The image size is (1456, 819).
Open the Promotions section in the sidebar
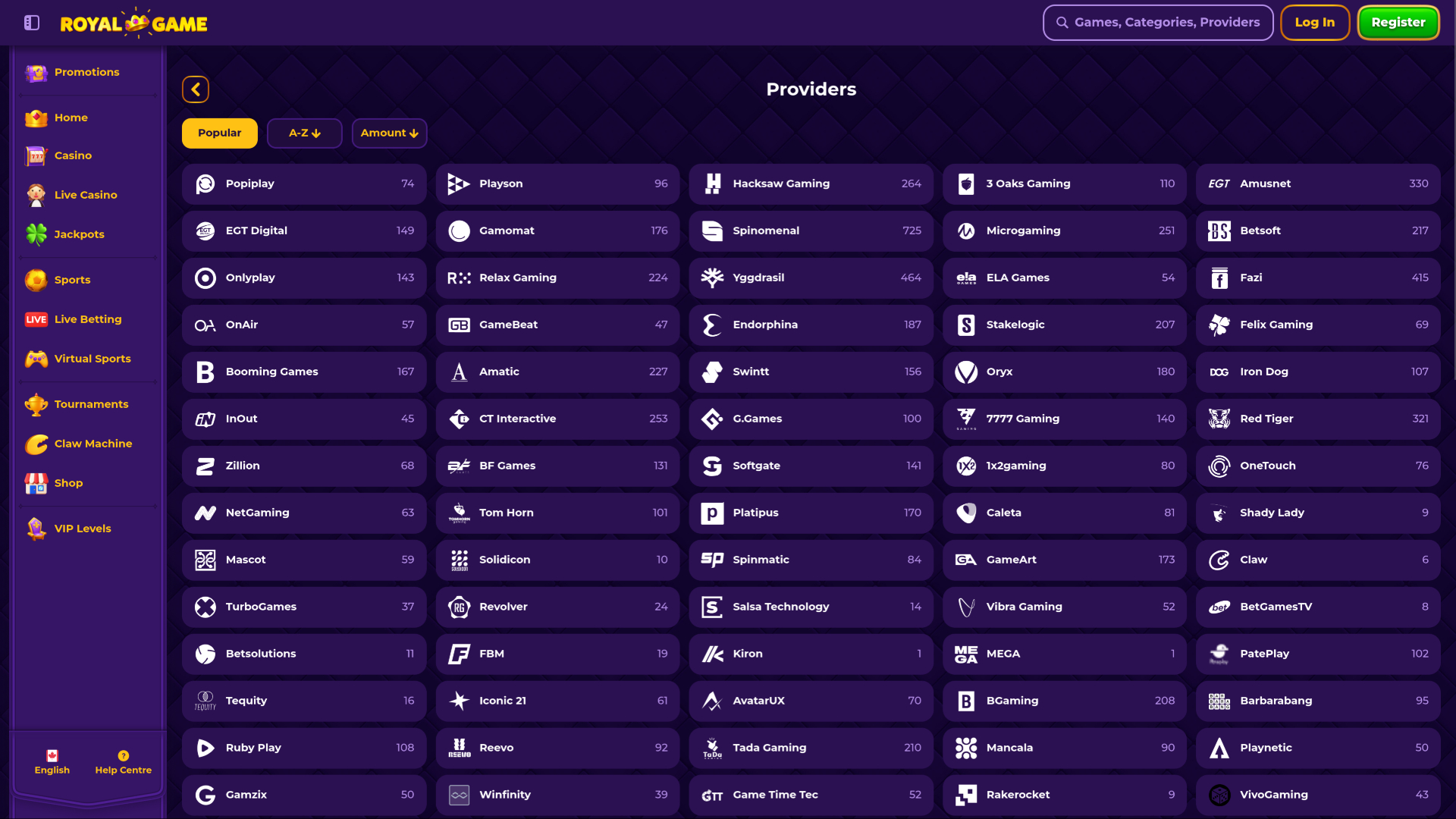pyautogui.click(x=36, y=72)
